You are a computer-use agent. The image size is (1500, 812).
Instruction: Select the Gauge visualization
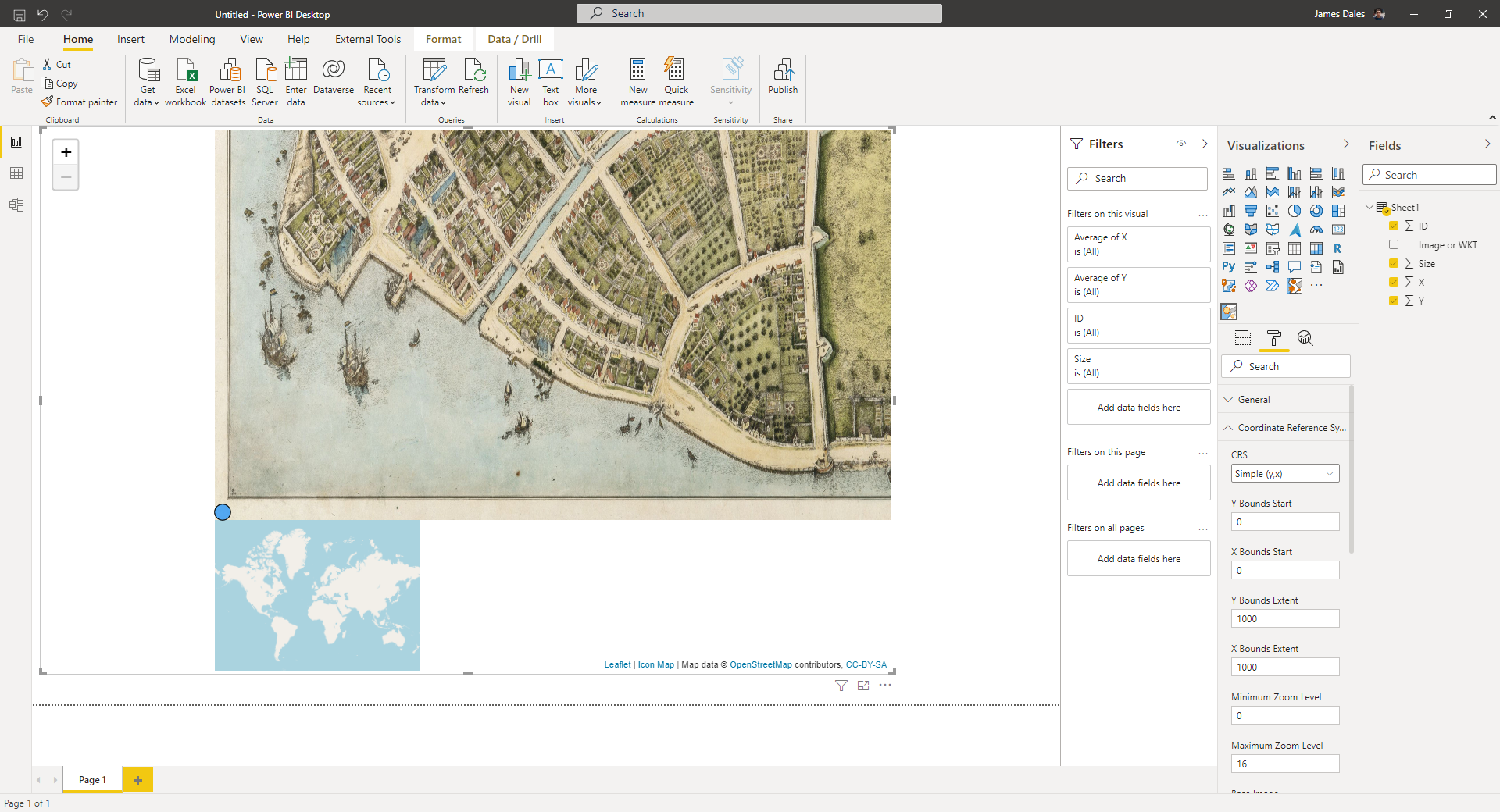[x=1316, y=230]
